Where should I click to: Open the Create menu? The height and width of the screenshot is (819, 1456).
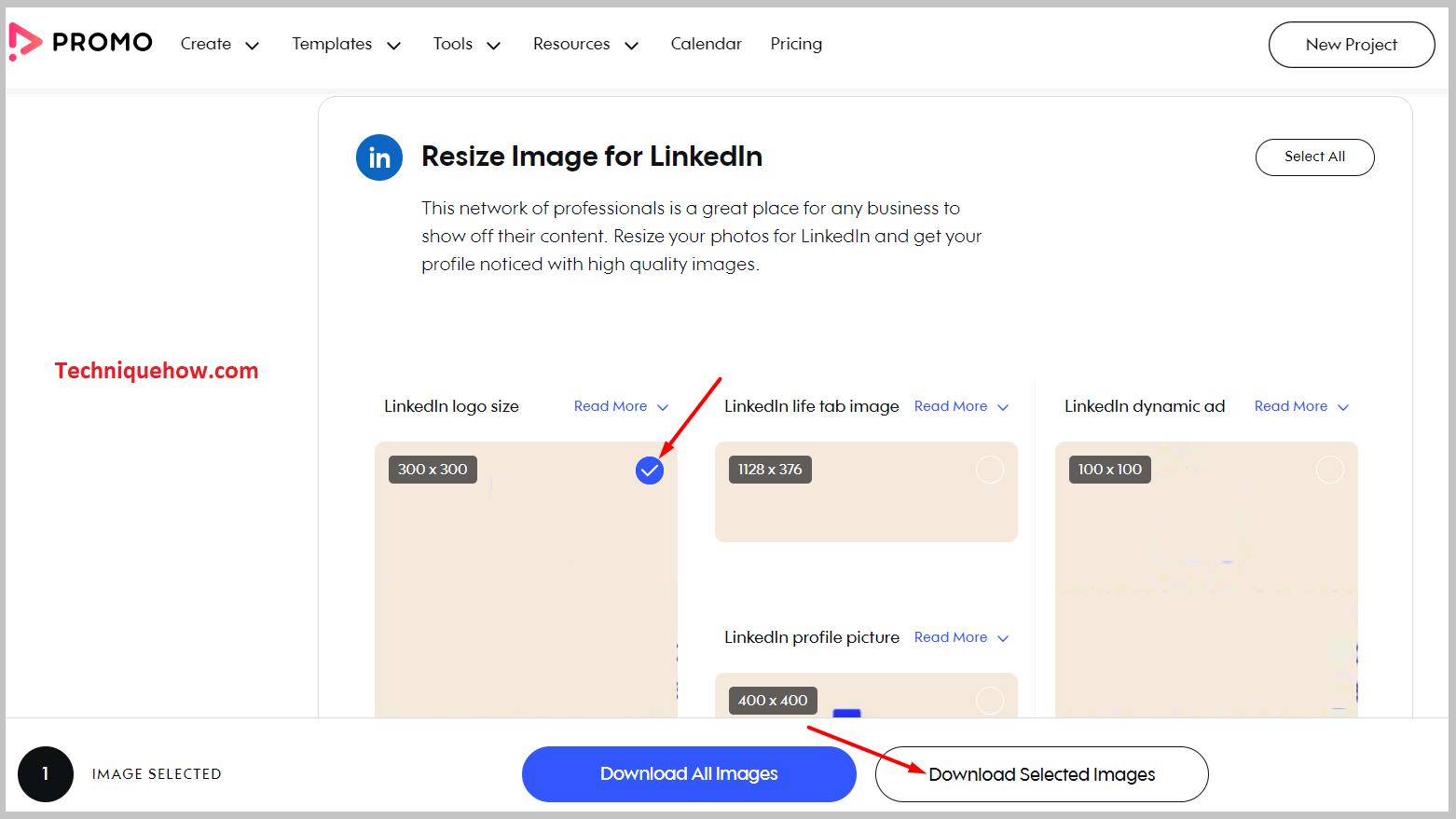click(219, 44)
